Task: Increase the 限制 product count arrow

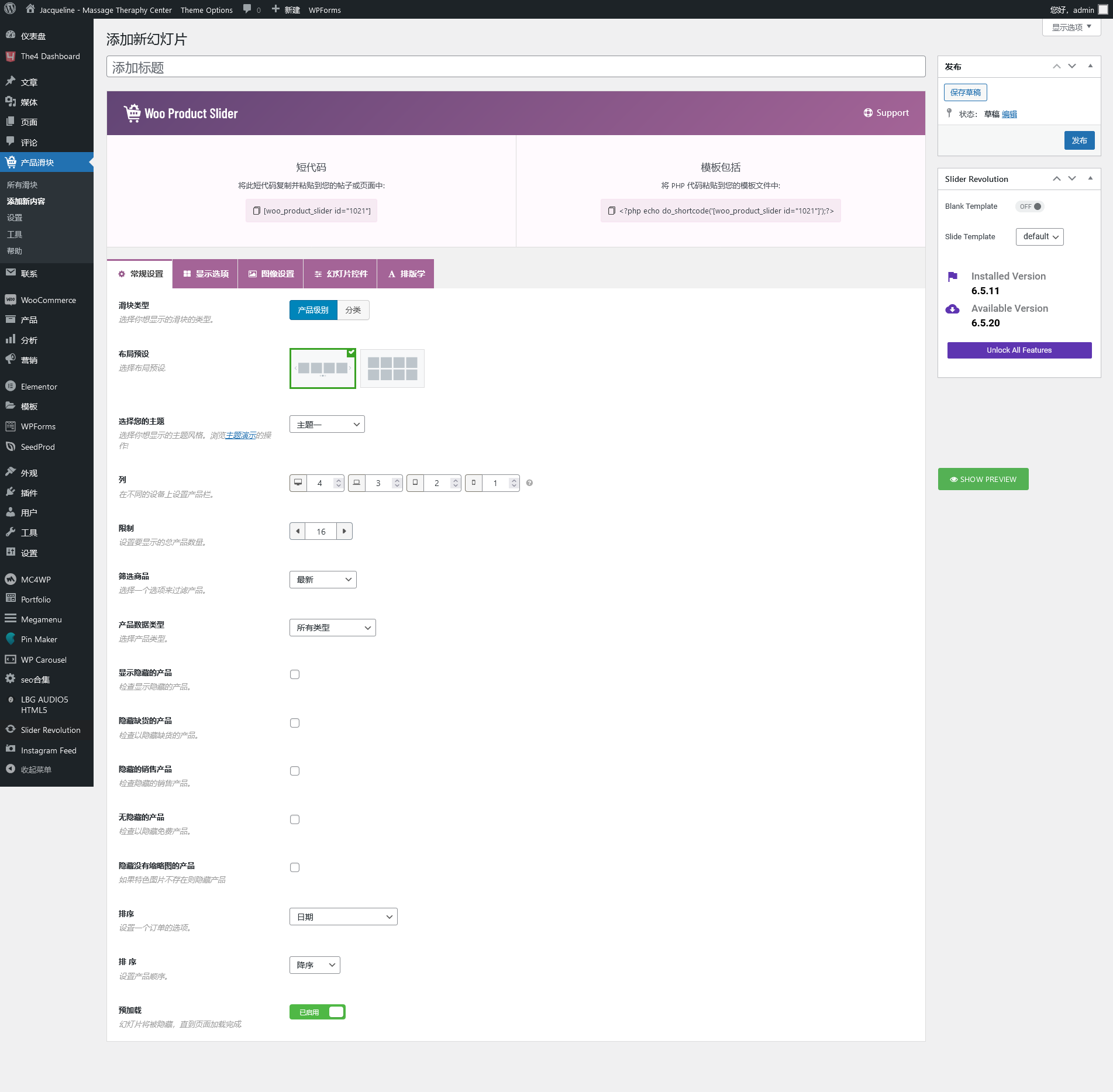Action: [x=344, y=531]
